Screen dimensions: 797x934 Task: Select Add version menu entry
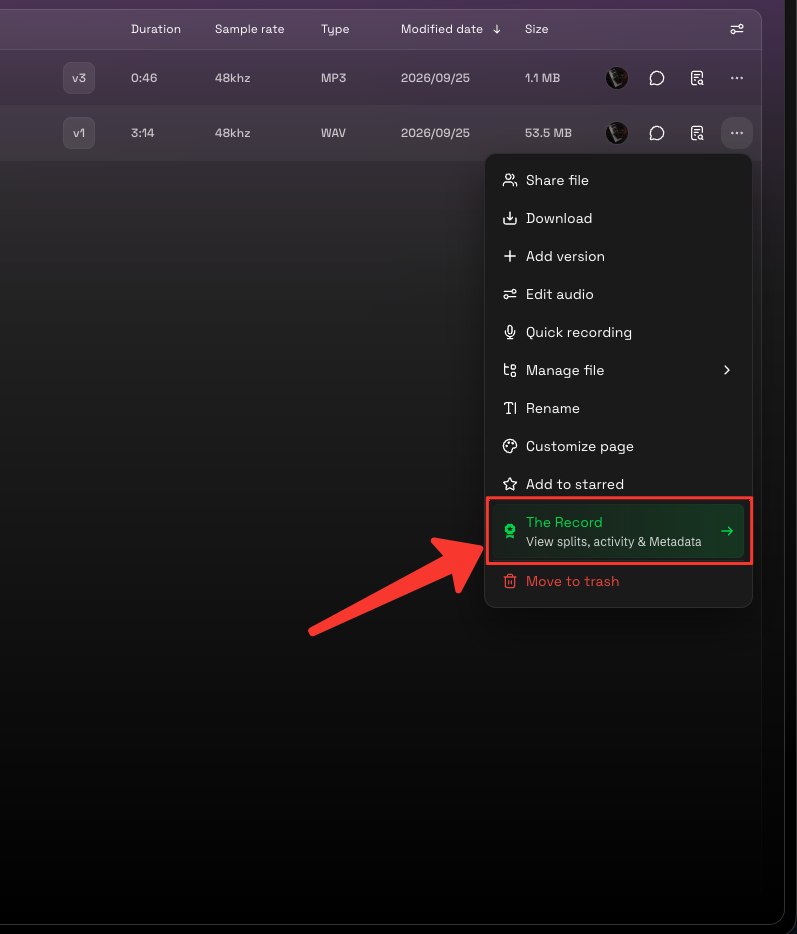618,257
